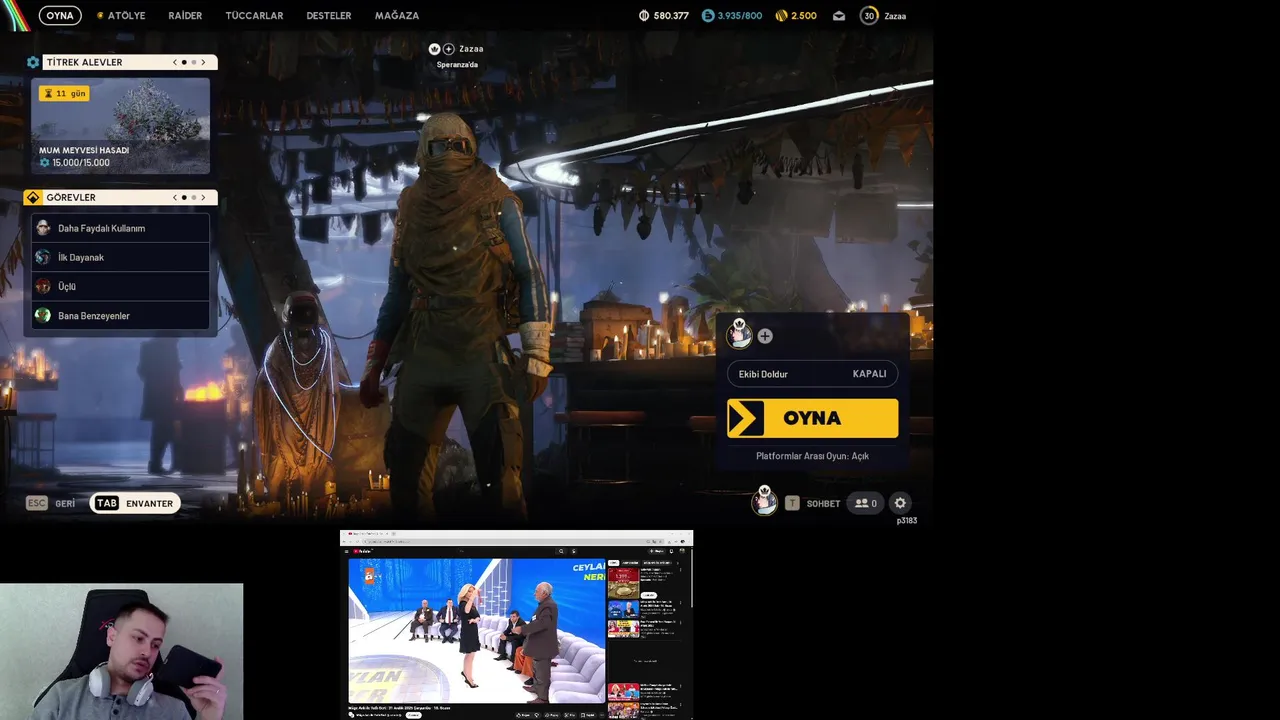Click the trader icon beside Daha Faydalı Kullanım
Image resolution: width=1280 pixels, height=720 pixels.
pos(43,228)
